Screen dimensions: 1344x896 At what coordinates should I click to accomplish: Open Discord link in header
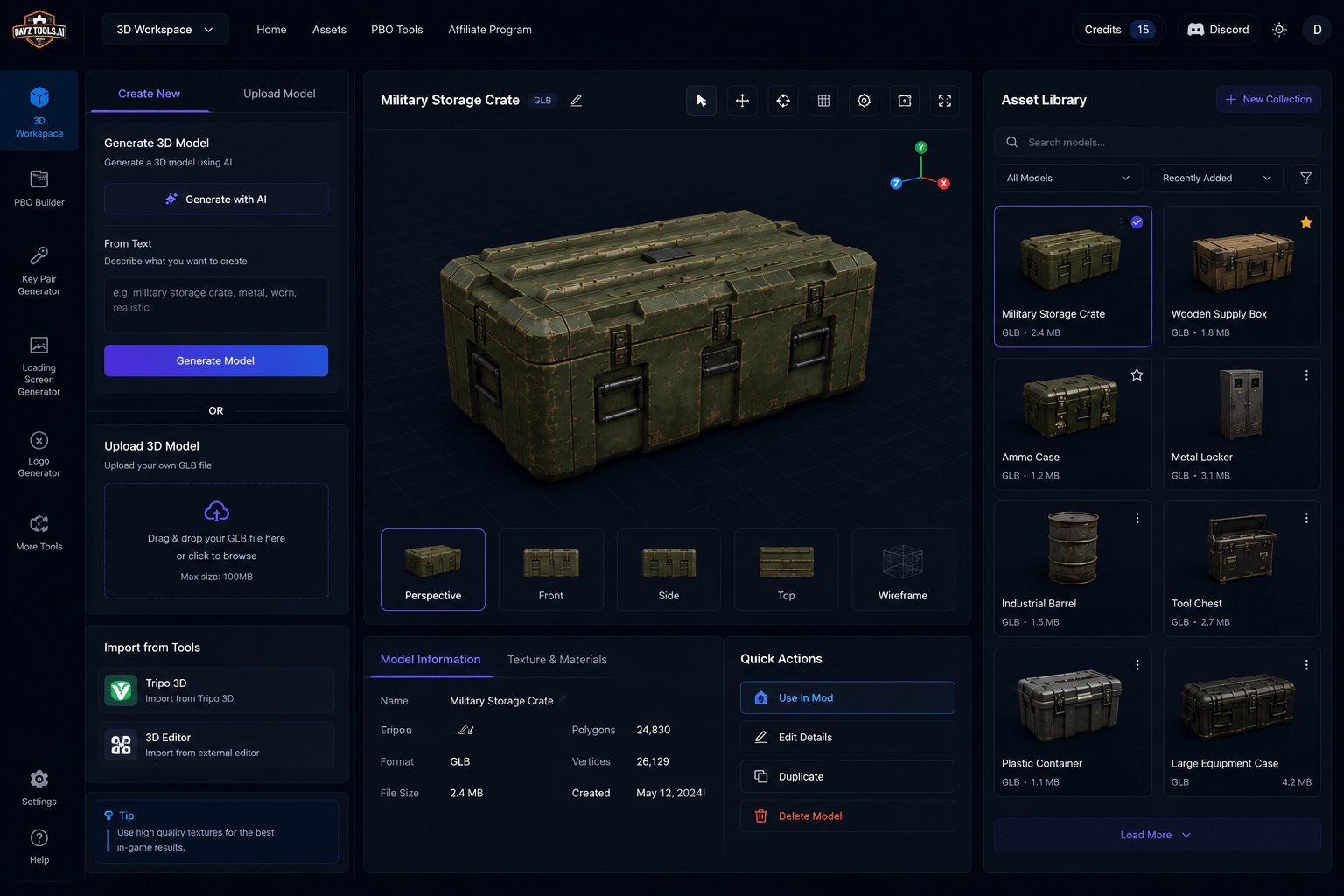pos(1218,30)
